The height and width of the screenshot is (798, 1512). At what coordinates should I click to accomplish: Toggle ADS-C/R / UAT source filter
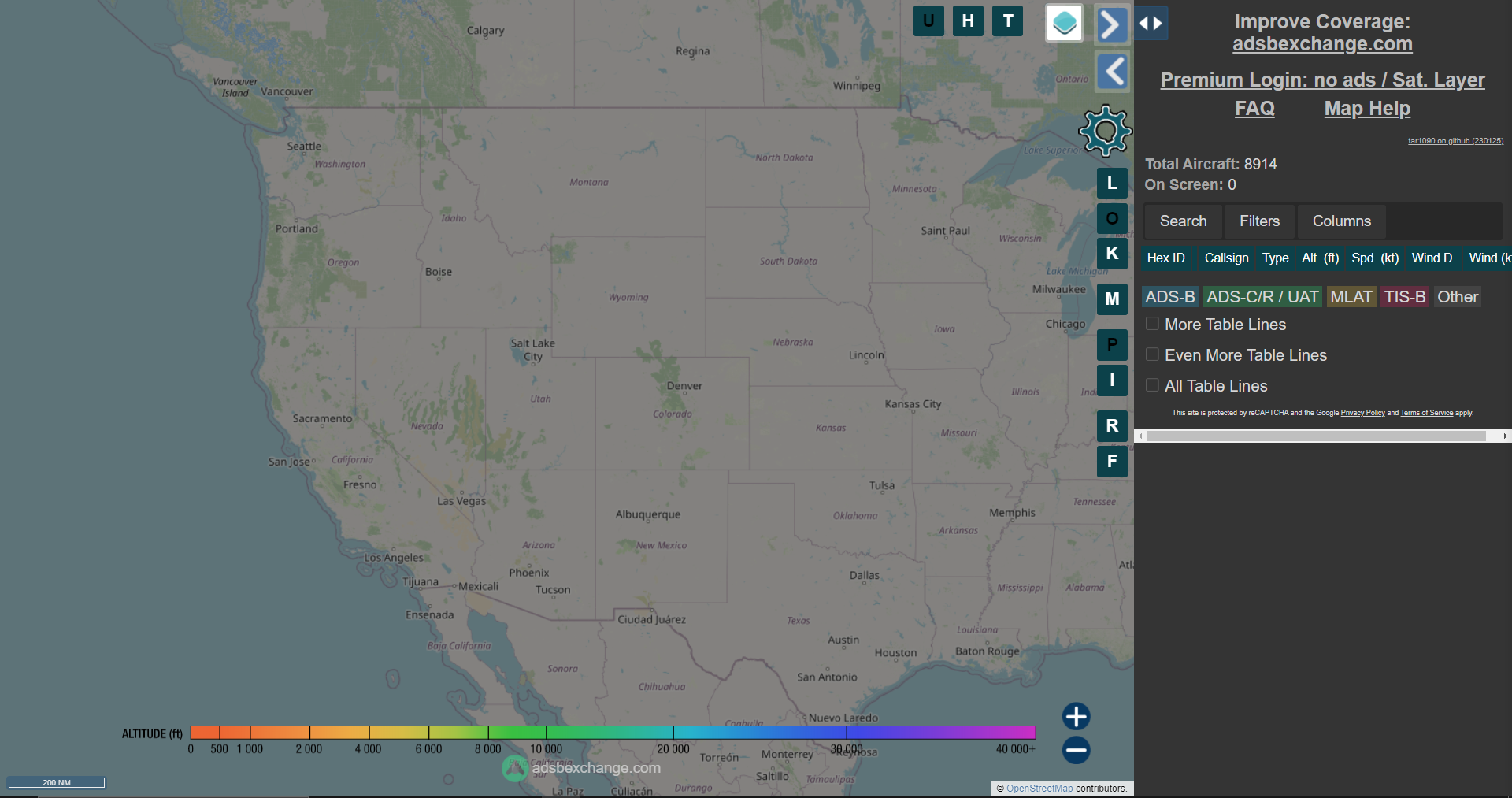[x=1262, y=297]
